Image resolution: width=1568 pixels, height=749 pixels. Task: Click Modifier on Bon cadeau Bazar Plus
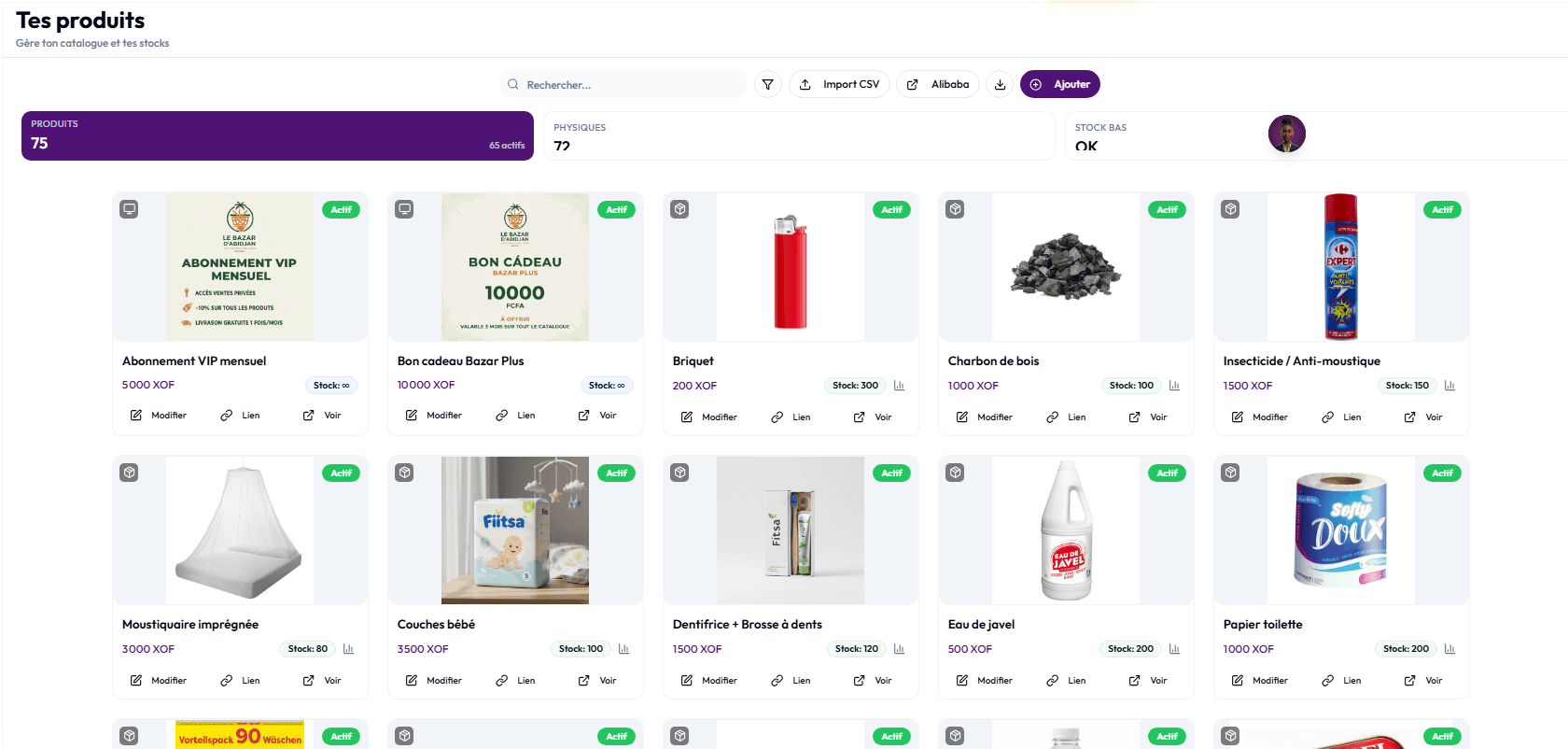(433, 416)
